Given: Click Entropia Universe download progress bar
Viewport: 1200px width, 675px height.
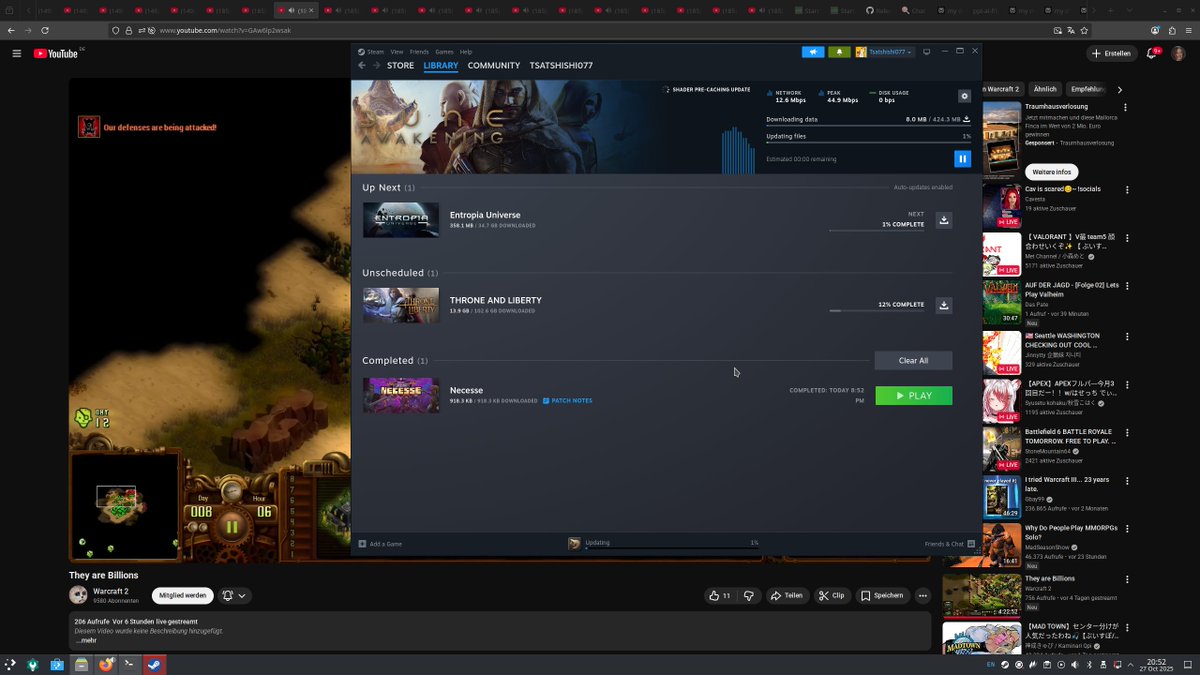Looking at the screenshot, I should pyautogui.click(x=877, y=230).
